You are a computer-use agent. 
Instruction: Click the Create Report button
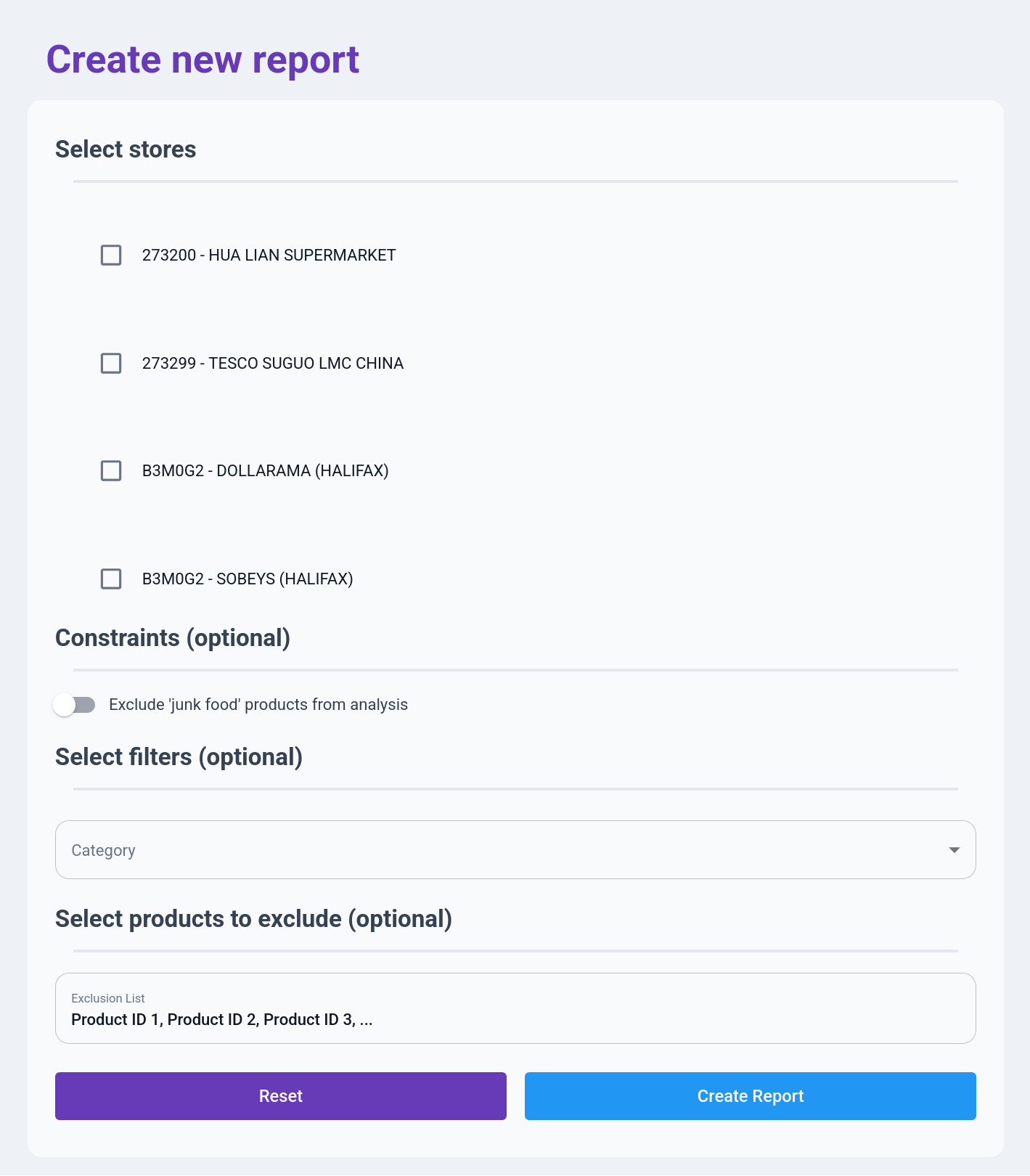tap(750, 1096)
